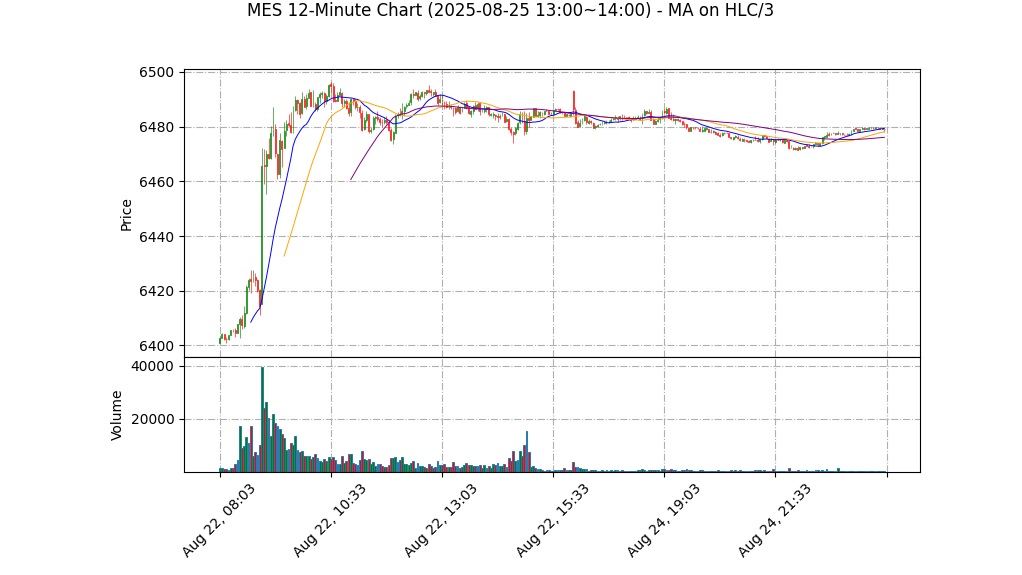Click the 20000 volume tick label

pyautogui.click(x=153, y=419)
